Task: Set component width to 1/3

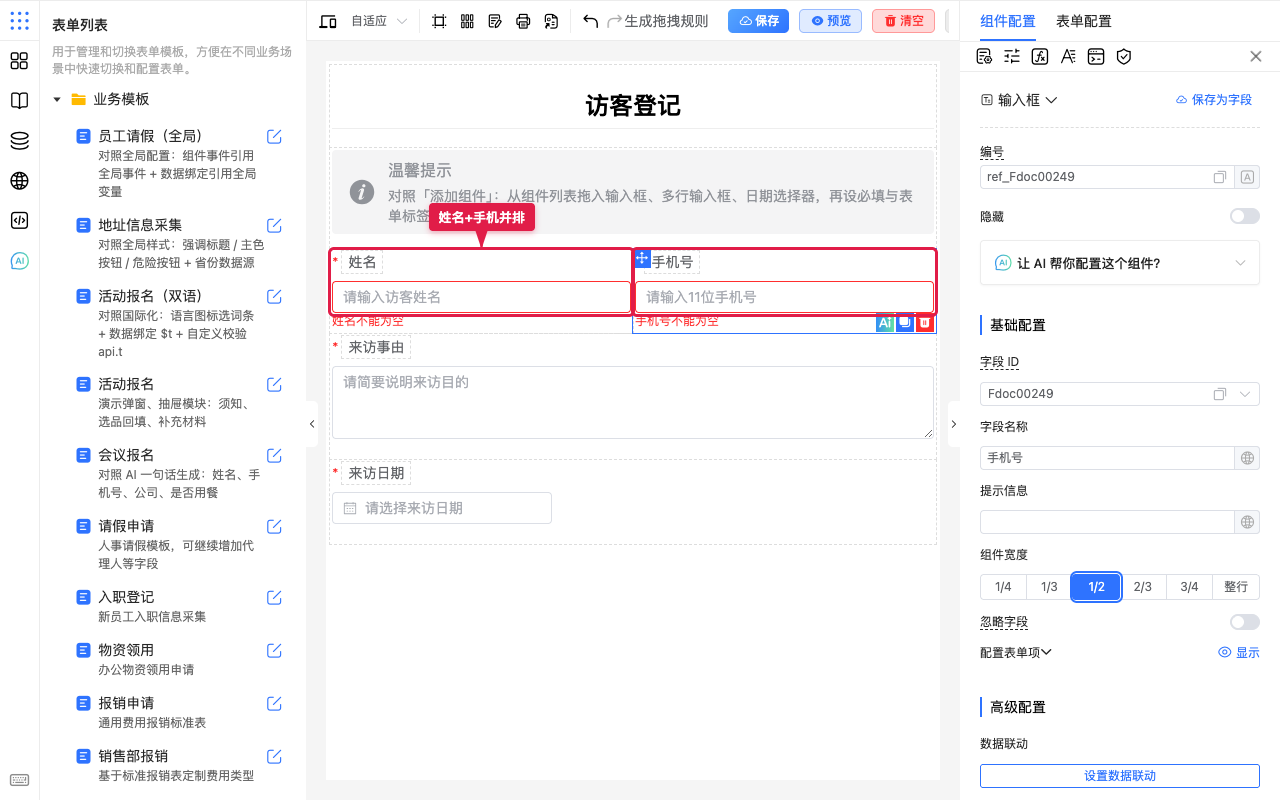Action: pos(1049,587)
